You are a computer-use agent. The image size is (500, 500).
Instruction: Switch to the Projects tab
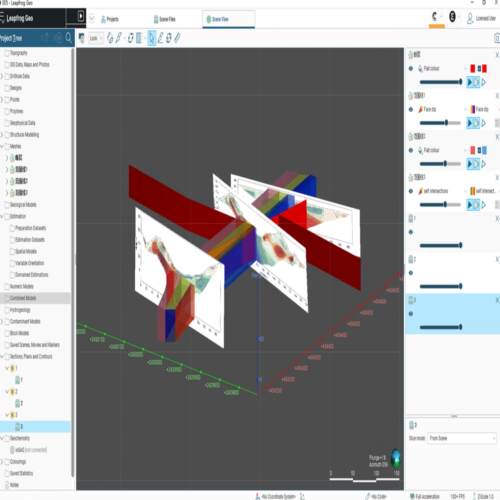pos(110,19)
